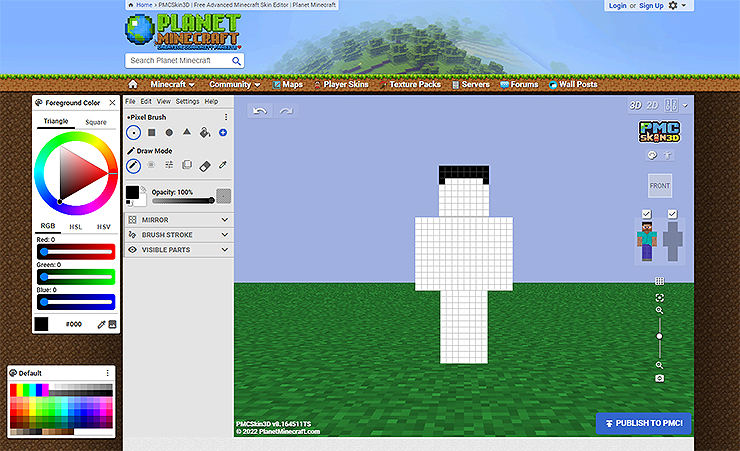Click the Login link
740x451 pixels.
(x=617, y=6)
